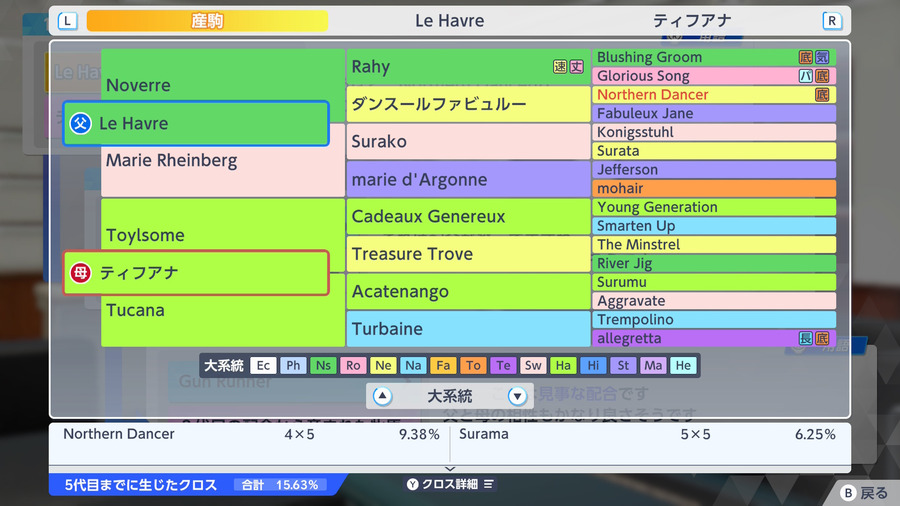Click up arrow on 大系統 selector
The width and height of the screenshot is (900, 506).
(x=382, y=396)
